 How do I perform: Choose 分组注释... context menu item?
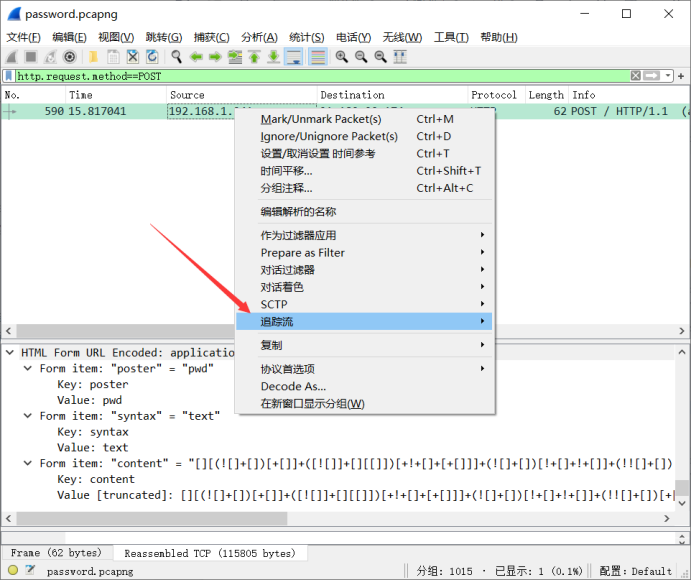tap(365, 188)
